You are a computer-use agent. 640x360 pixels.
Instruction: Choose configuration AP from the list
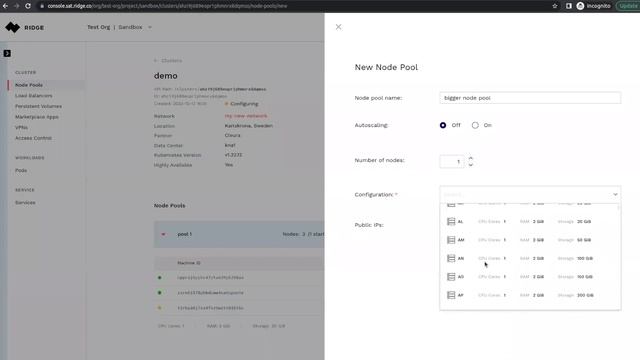(530, 295)
